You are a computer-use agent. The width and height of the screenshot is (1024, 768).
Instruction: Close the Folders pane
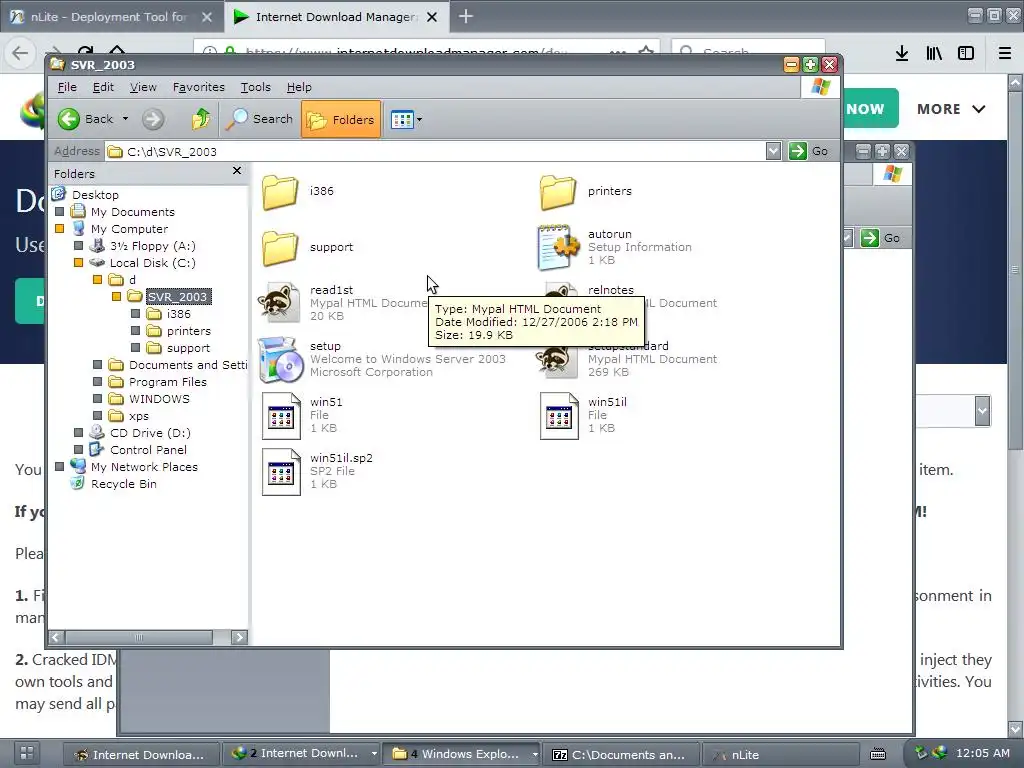click(x=237, y=170)
